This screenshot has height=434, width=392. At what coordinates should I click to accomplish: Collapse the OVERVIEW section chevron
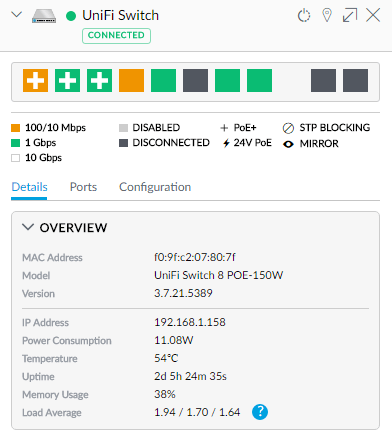[x=28, y=227]
